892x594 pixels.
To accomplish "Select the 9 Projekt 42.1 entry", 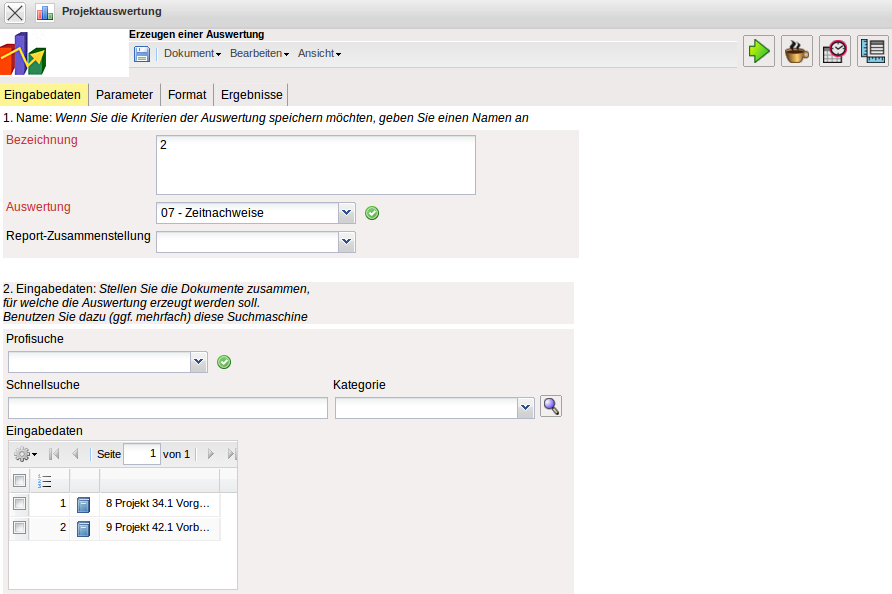I will pos(157,527).
